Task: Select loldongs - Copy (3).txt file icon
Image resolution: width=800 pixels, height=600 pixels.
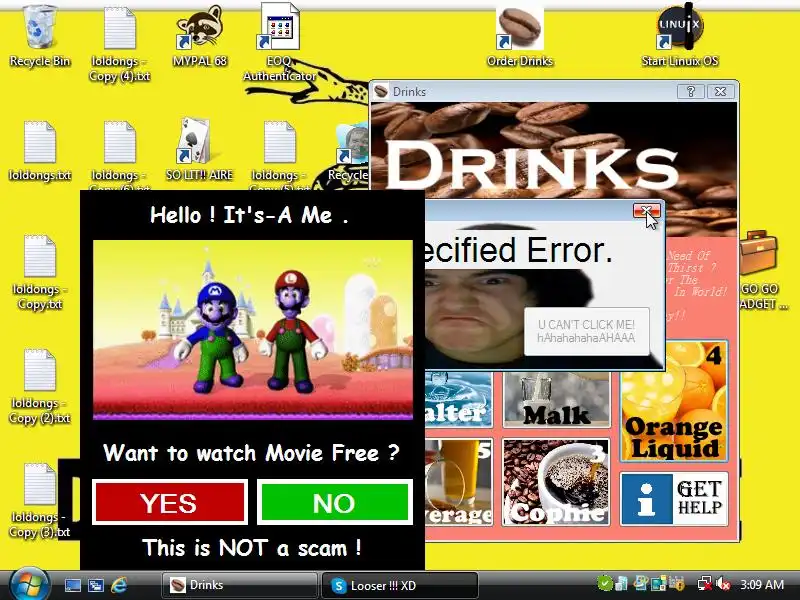Action: click(39, 500)
